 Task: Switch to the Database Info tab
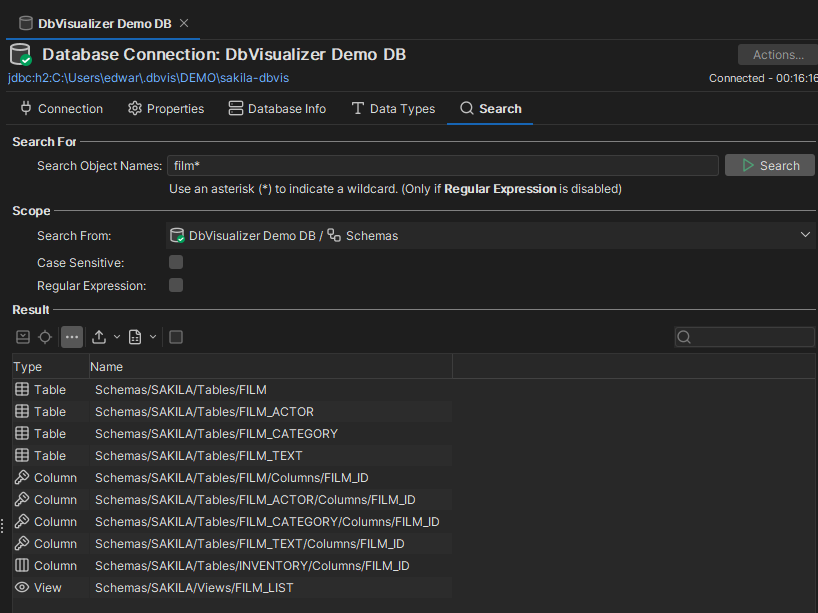[277, 109]
